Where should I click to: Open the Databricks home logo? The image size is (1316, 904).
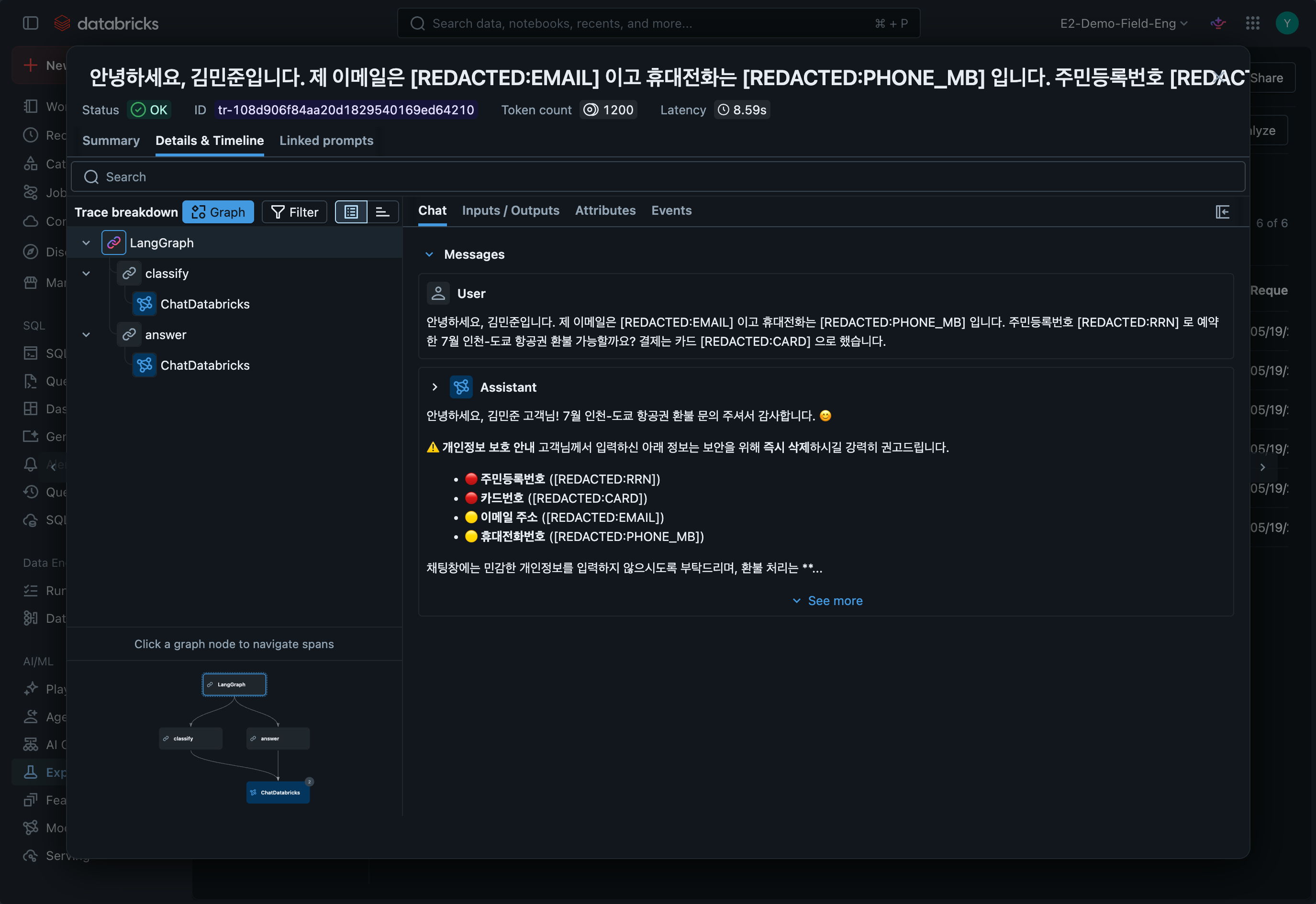(106, 23)
